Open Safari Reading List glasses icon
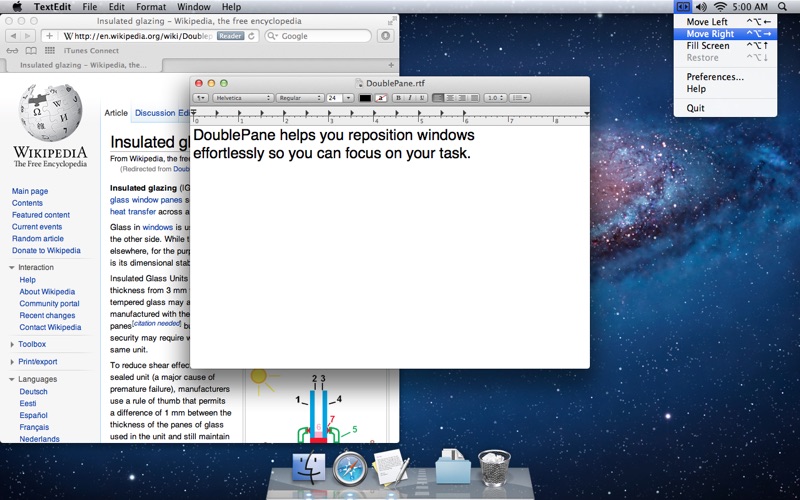 pos(12,51)
